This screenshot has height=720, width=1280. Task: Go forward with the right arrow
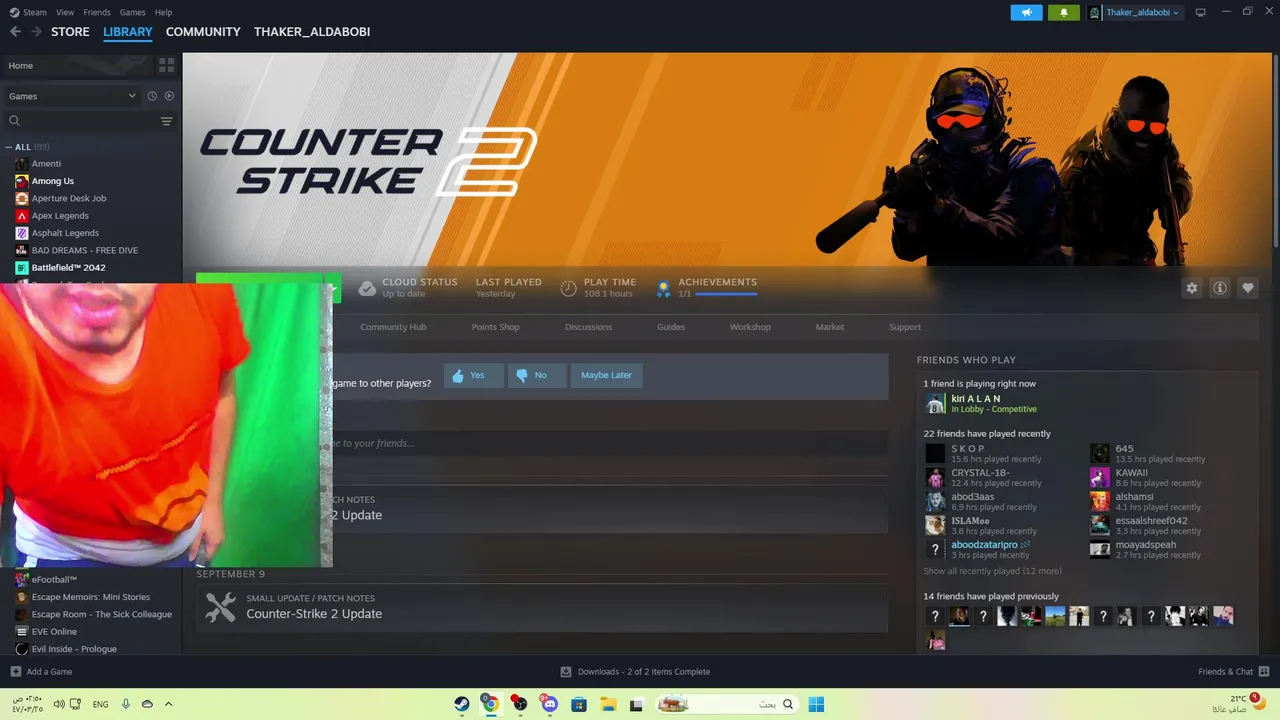pos(36,32)
